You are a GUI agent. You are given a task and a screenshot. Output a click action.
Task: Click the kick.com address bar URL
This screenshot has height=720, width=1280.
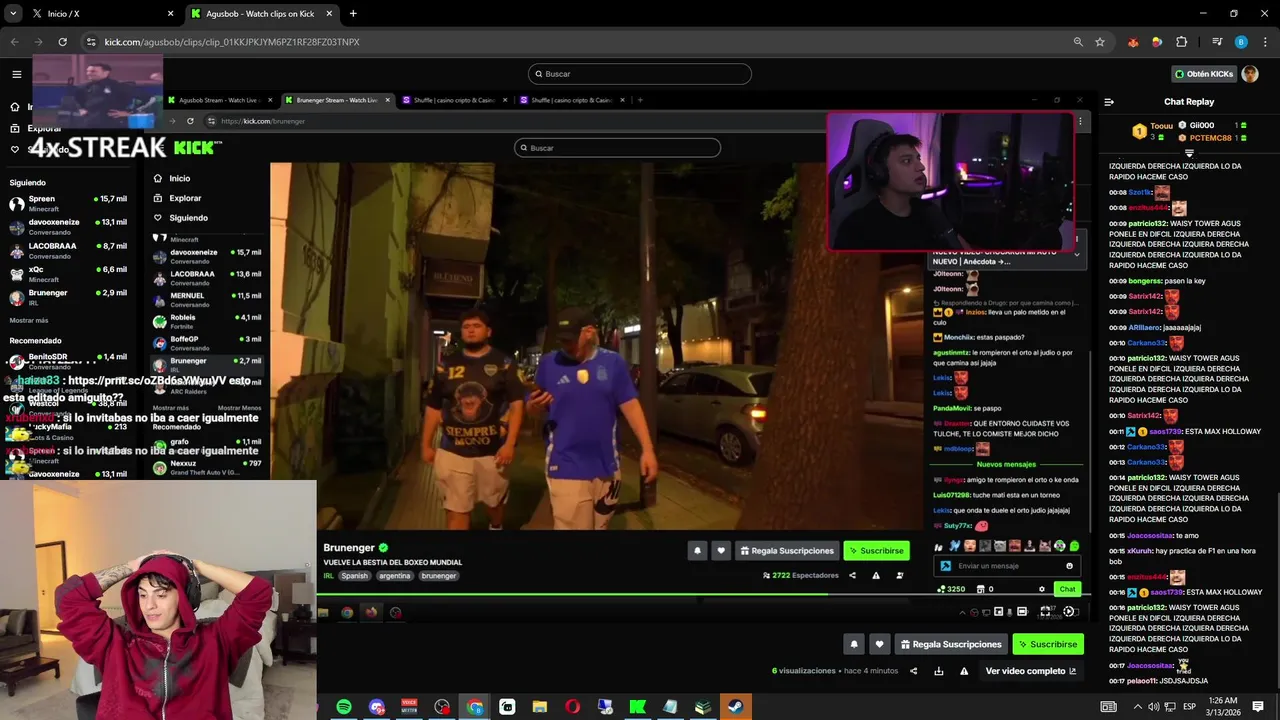pos(232,42)
